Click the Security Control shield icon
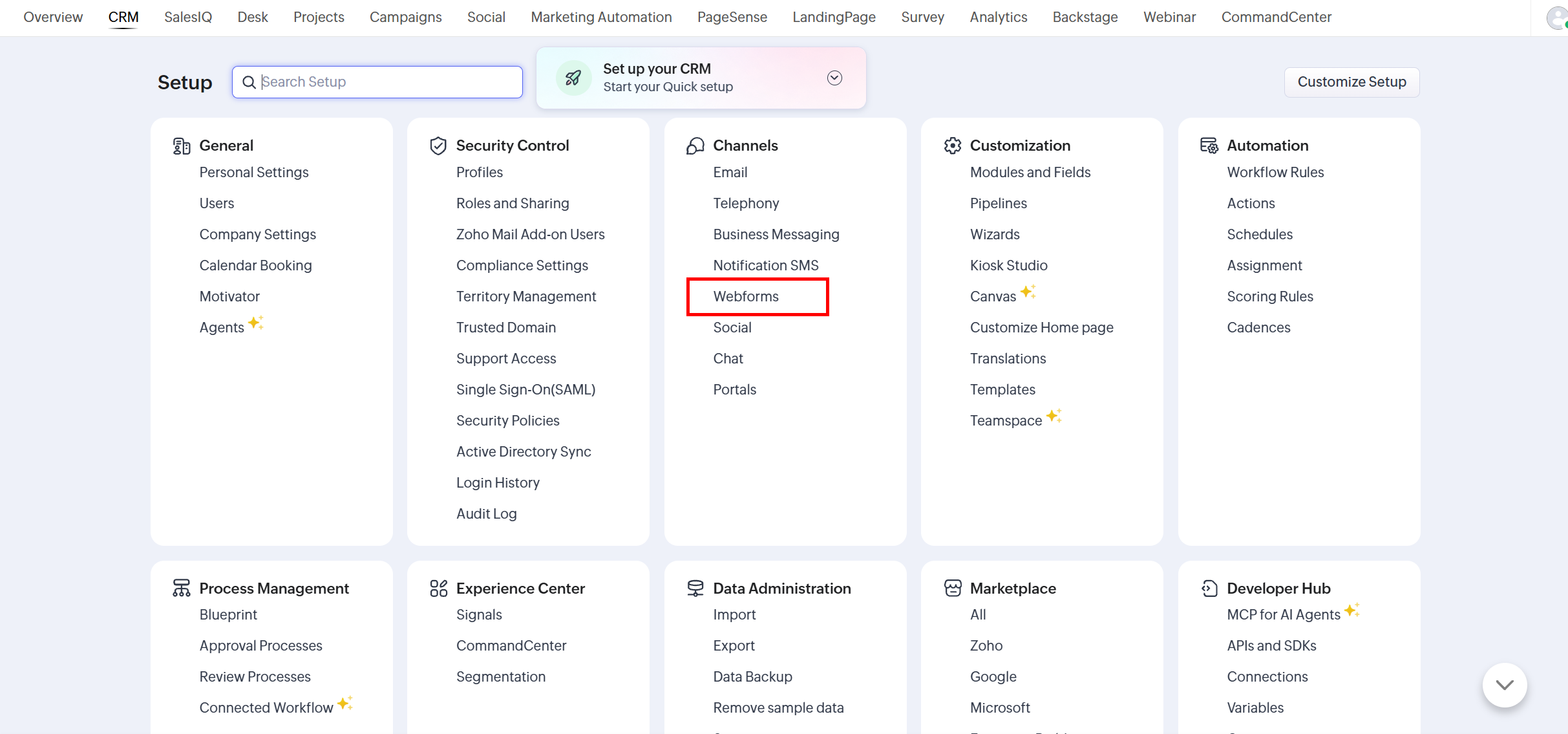 [x=438, y=146]
